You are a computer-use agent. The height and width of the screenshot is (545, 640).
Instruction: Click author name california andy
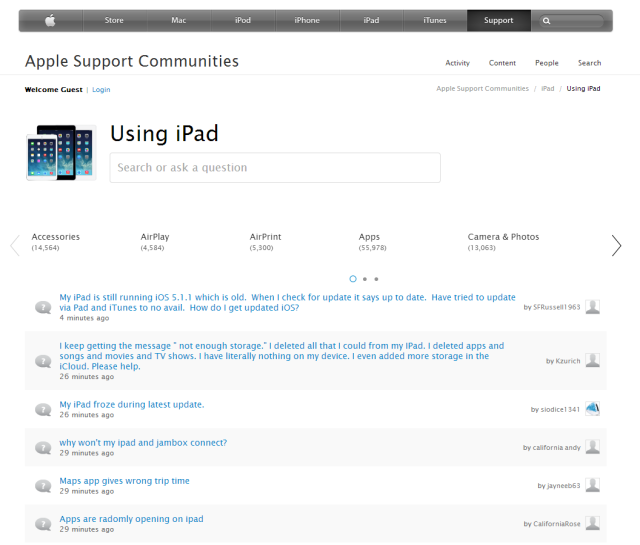pyautogui.click(x=556, y=448)
